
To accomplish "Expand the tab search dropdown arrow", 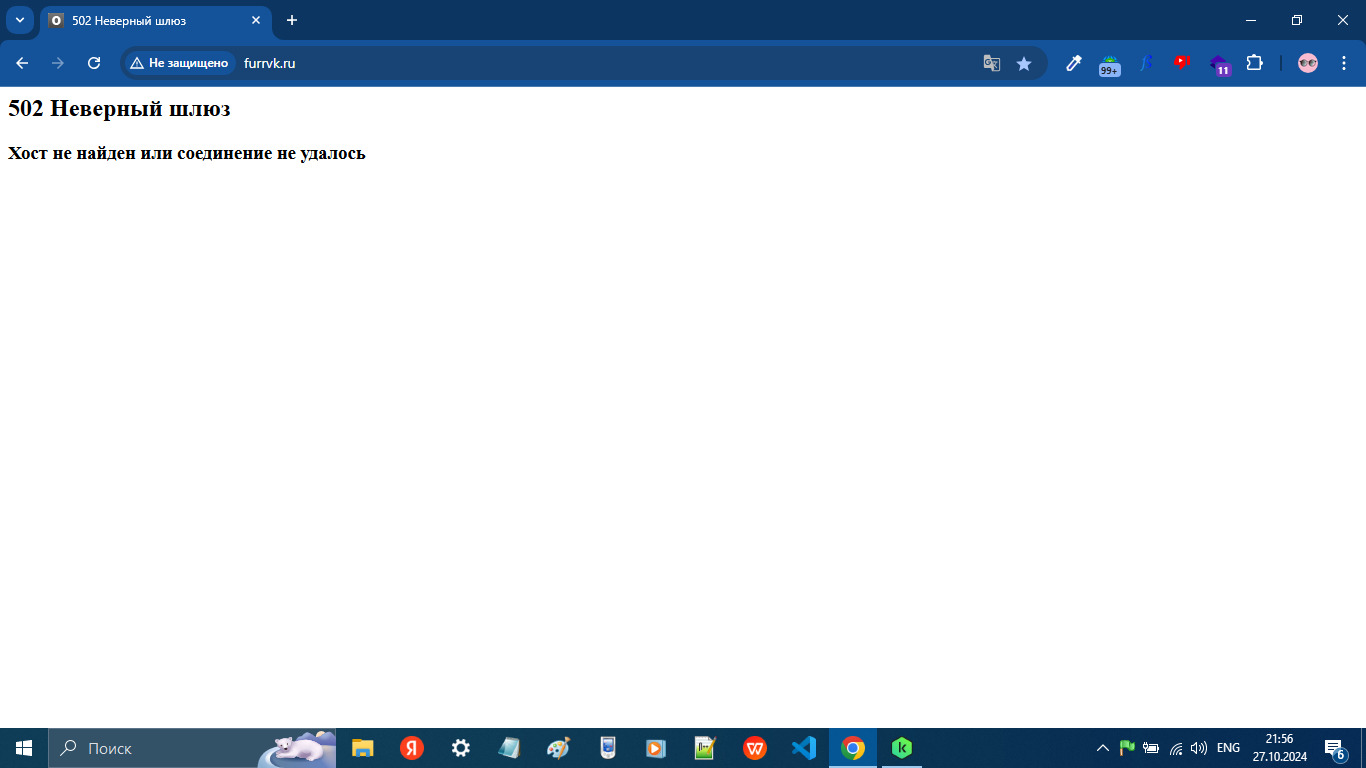I will click(x=20, y=20).
